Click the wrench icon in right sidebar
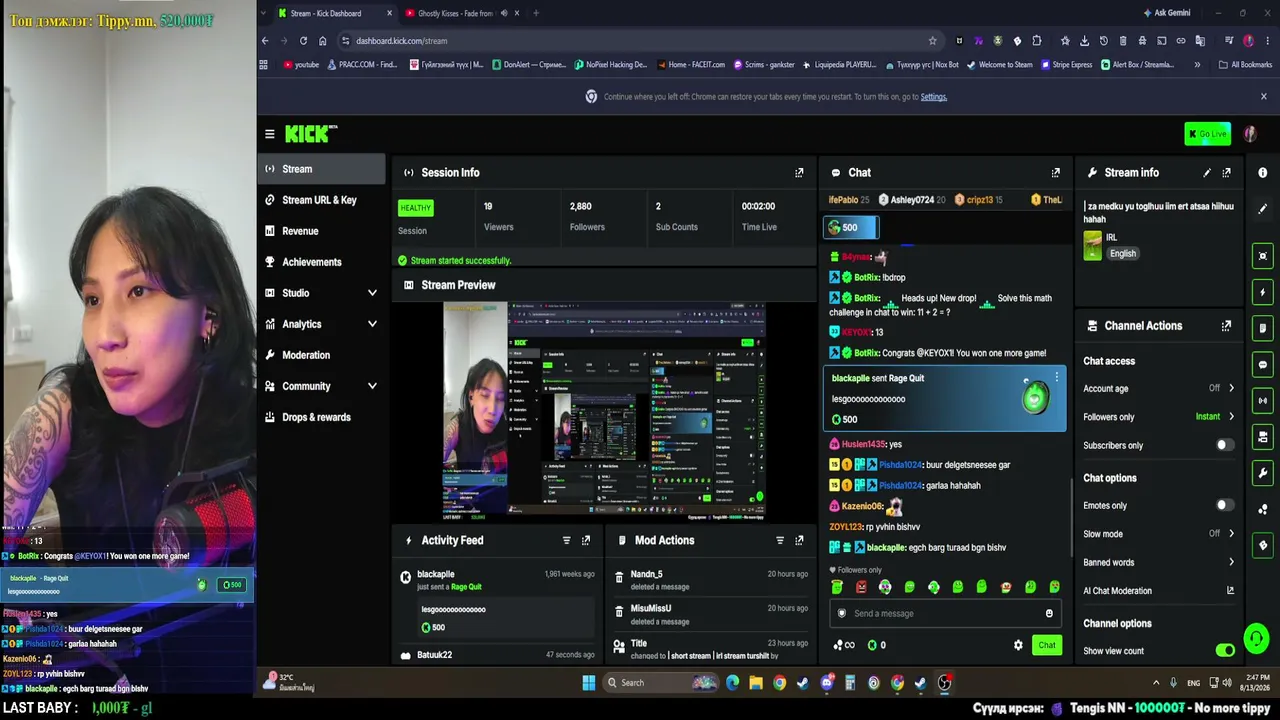Viewport: 1280px width, 720px height. [1263, 472]
